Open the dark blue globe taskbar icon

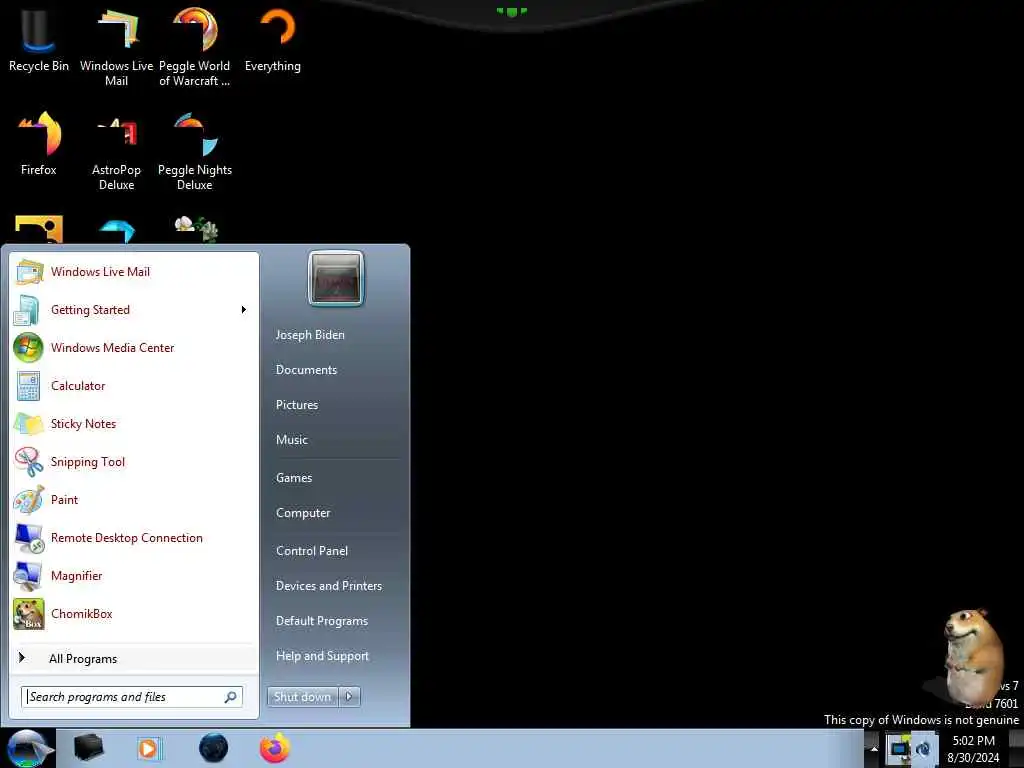pyautogui.click(x=214, y=748)
